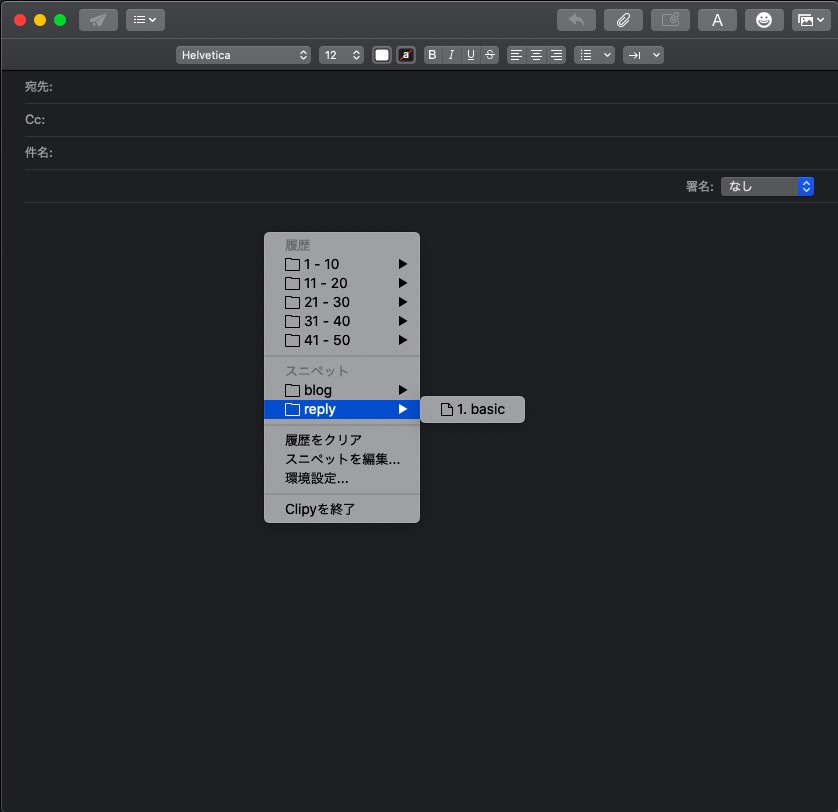Open 環境設定... from the Clipy menu
Screen dimensions: 838x812
pyautogui.click(x=342, y=478)
